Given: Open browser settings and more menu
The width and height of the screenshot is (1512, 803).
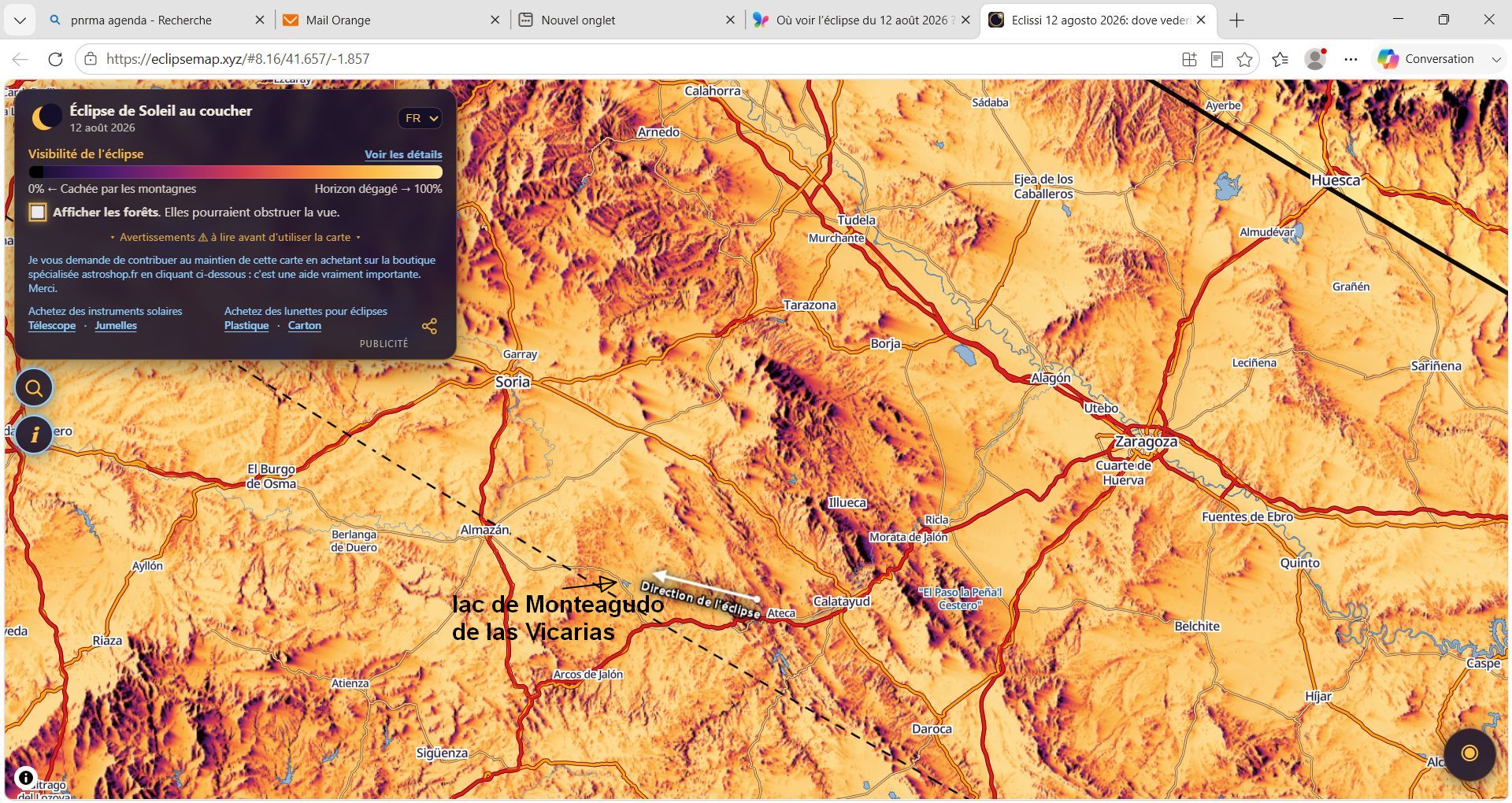Looking at the screenshot, I should (1351, 59).
